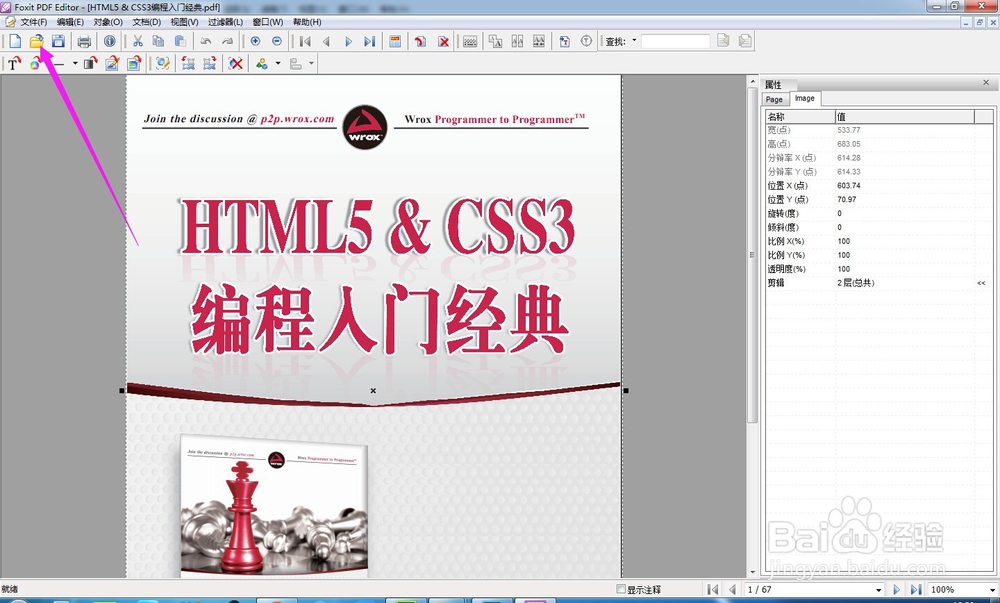Rotate object clockwise icon
Image resolution: width=1000 pixels, height=603 pixels.
tap(209, 63)
